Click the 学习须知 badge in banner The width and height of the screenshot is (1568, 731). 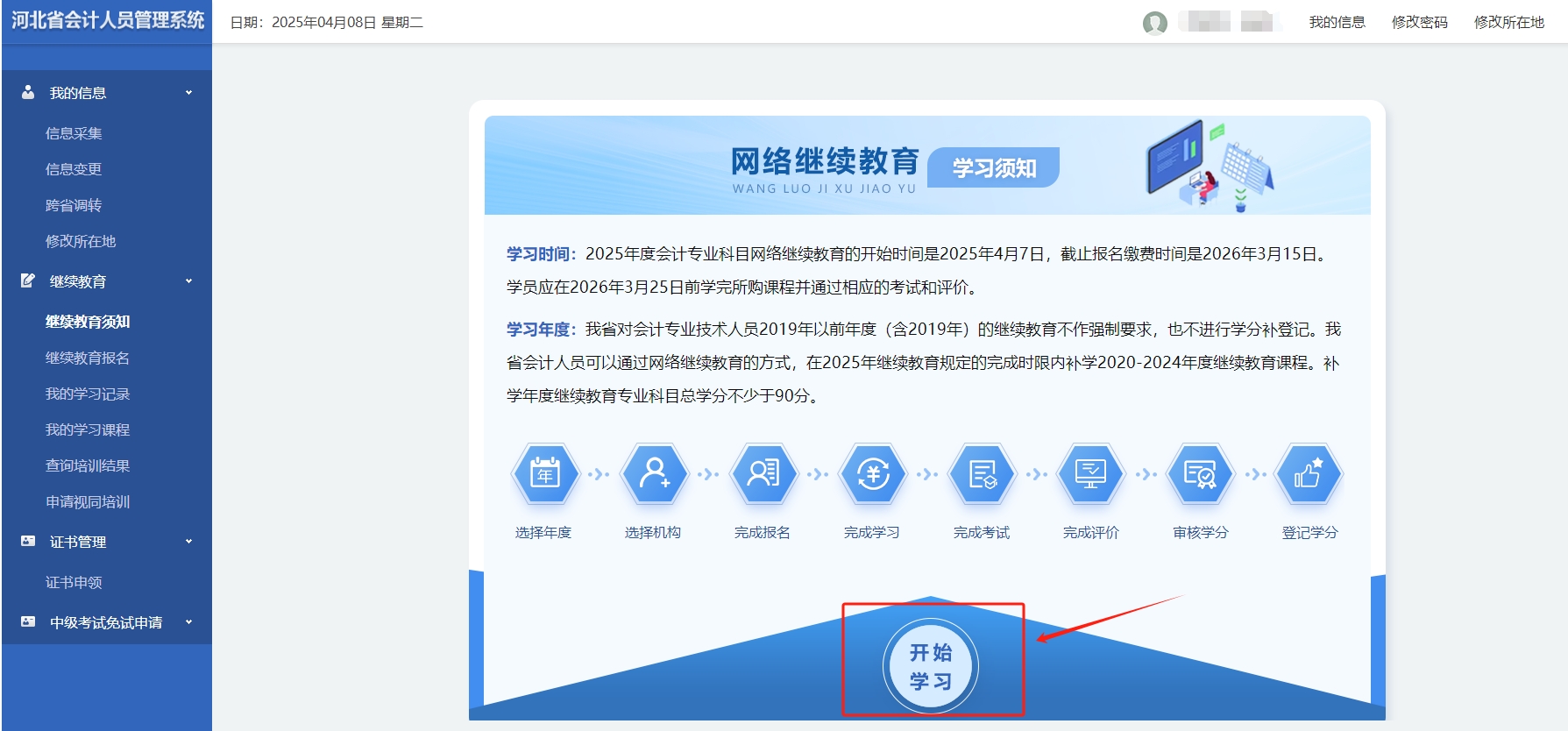tap(993, 167)
